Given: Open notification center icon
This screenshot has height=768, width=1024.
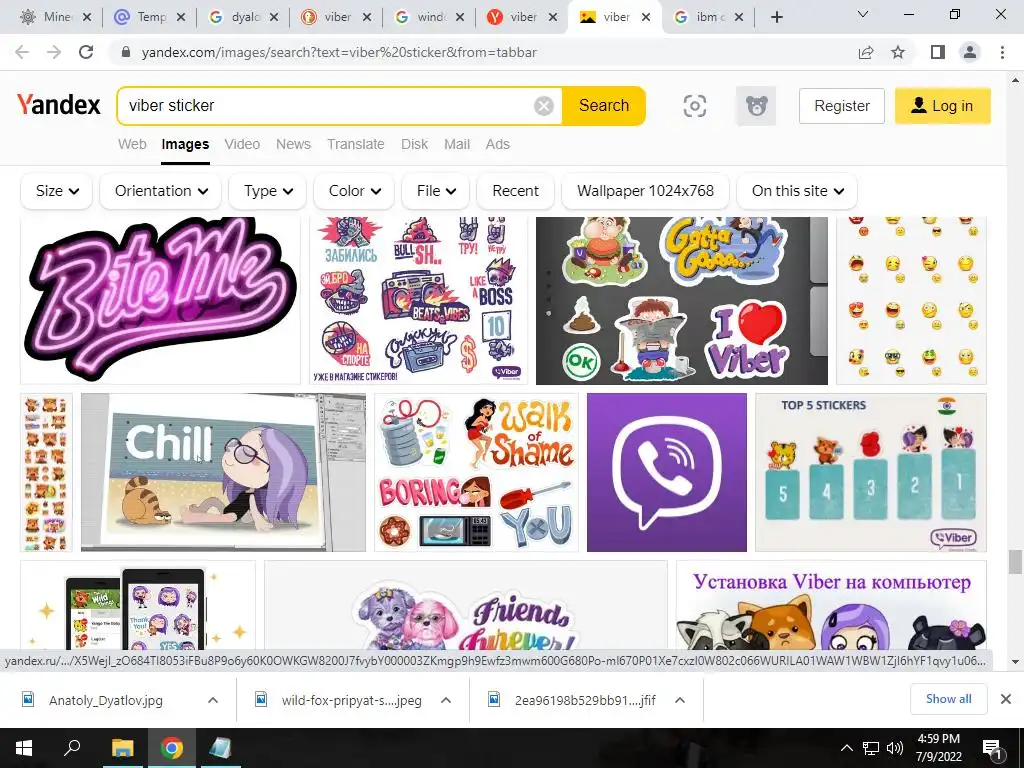Looking at the screenshot, I should (993, 748).
